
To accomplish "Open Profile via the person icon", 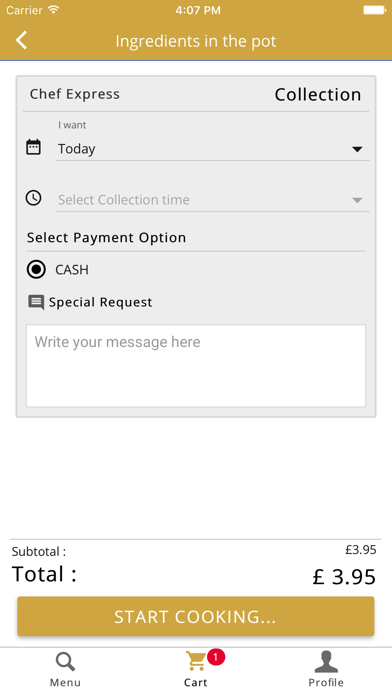I will pyautogui.click(x=326, y=662).
